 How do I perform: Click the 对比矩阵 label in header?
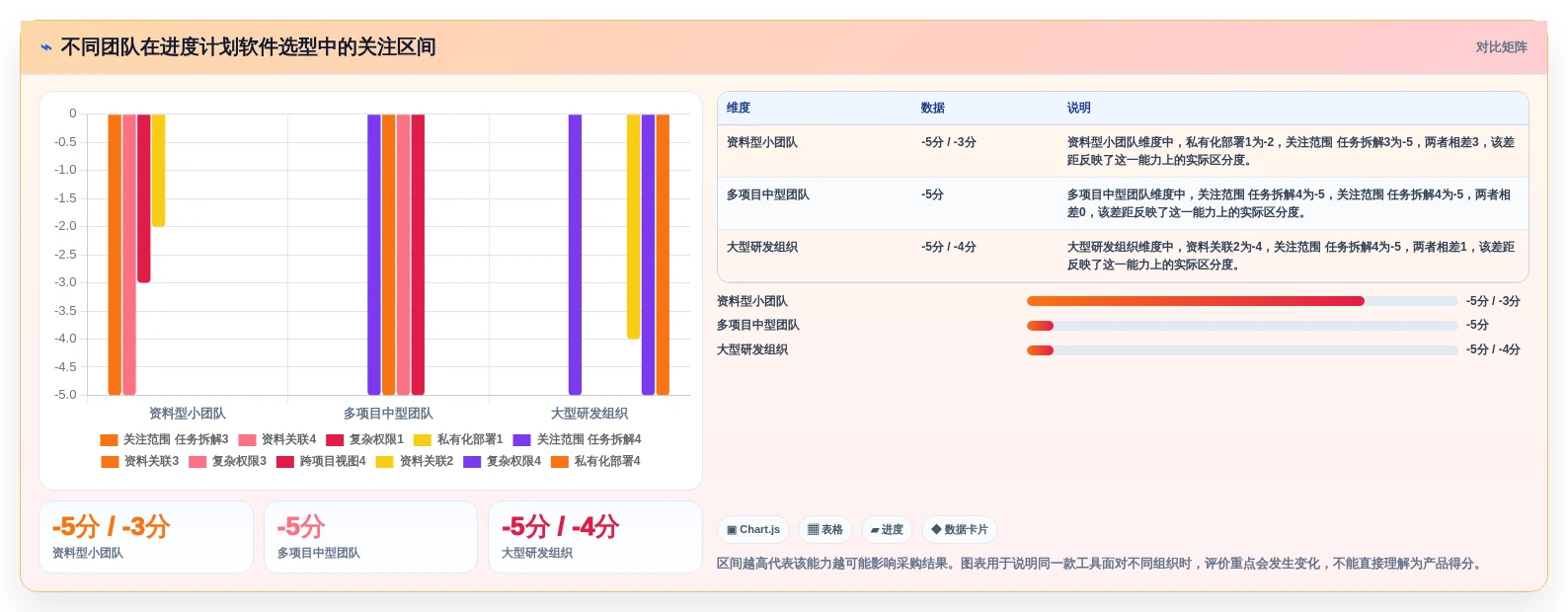tap(1501, 47)
